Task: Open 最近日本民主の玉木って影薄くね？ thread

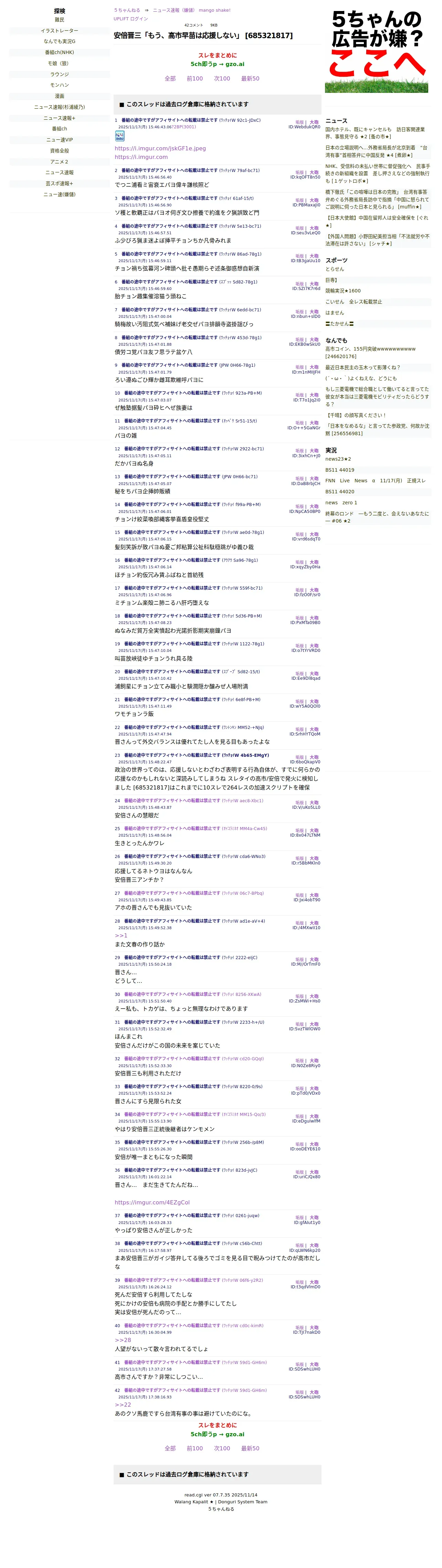Action: point(363,368)
